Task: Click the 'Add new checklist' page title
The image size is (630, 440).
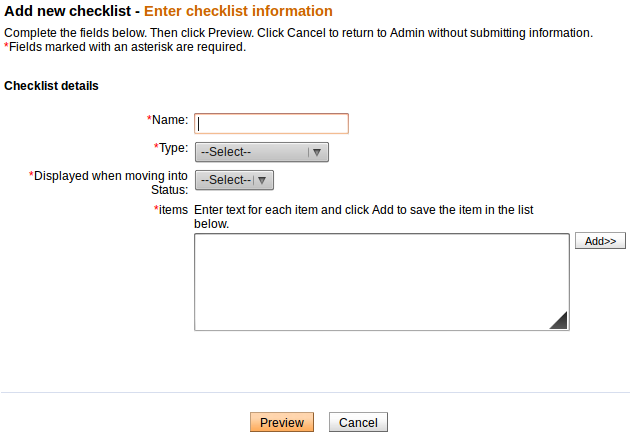Action: pos(68,12)
